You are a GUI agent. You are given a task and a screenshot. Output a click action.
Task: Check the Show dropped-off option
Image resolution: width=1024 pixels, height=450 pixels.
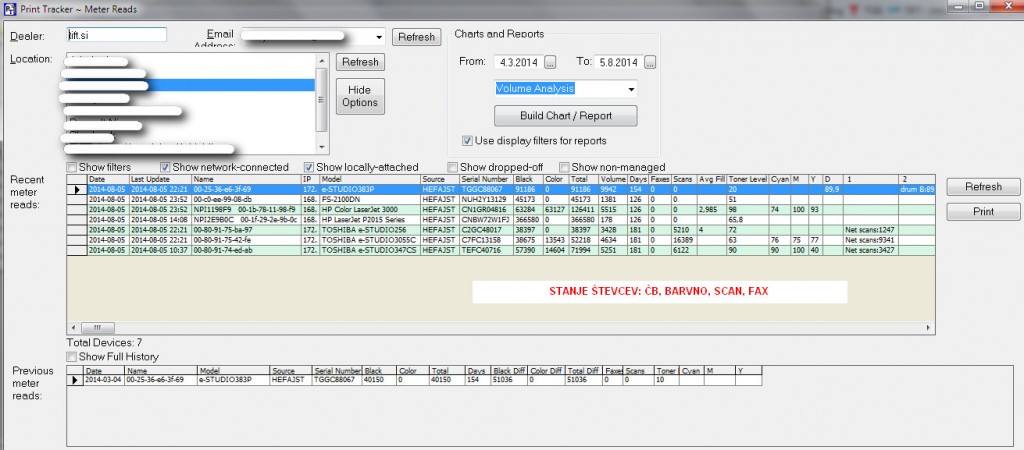click(453, 167)
